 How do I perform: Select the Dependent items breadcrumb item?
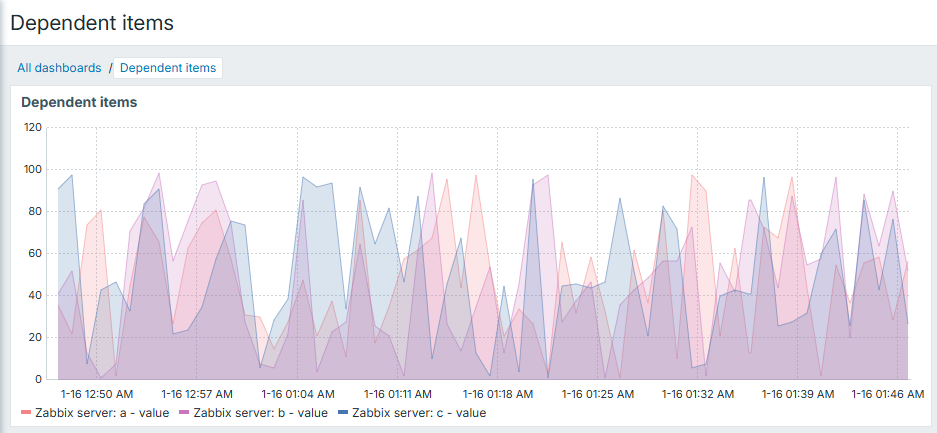(x=168, y=68)
